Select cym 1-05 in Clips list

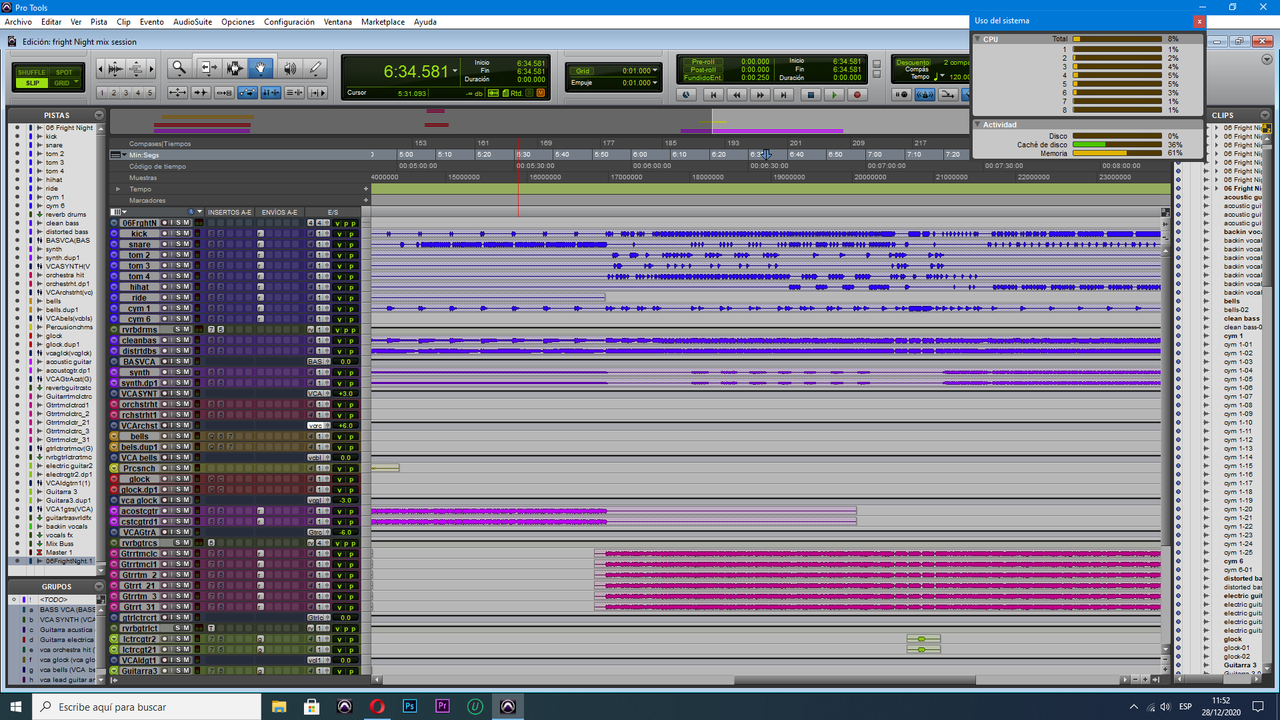point(1238,379)
